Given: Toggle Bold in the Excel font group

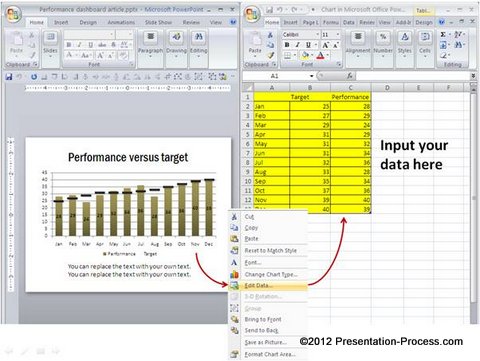Looking at the screenshot, I should pyautogui.click(x=287, y=45).
